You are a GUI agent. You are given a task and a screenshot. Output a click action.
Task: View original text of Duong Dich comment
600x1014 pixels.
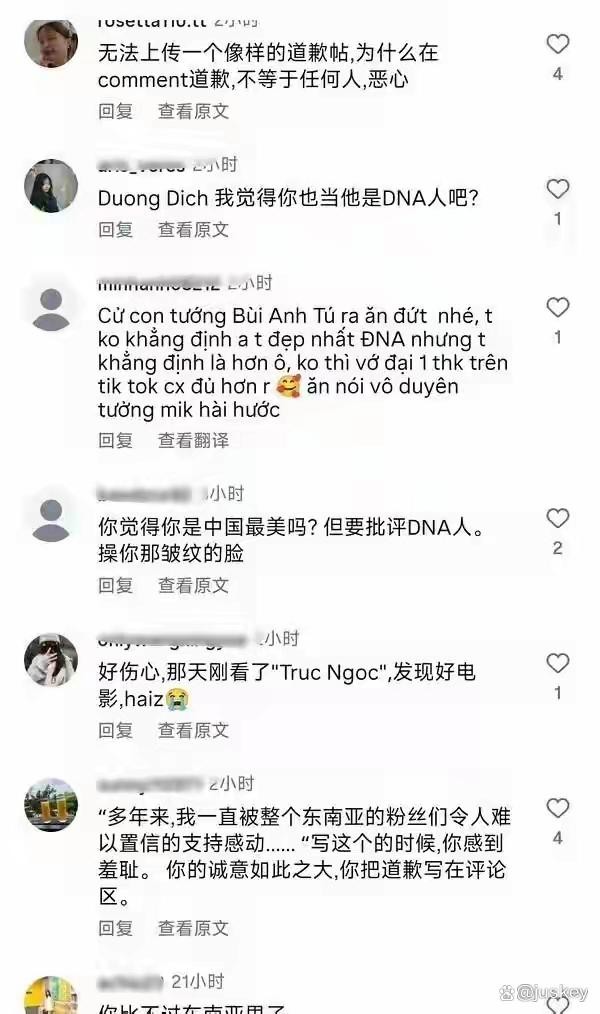click(x=193, y=230)
